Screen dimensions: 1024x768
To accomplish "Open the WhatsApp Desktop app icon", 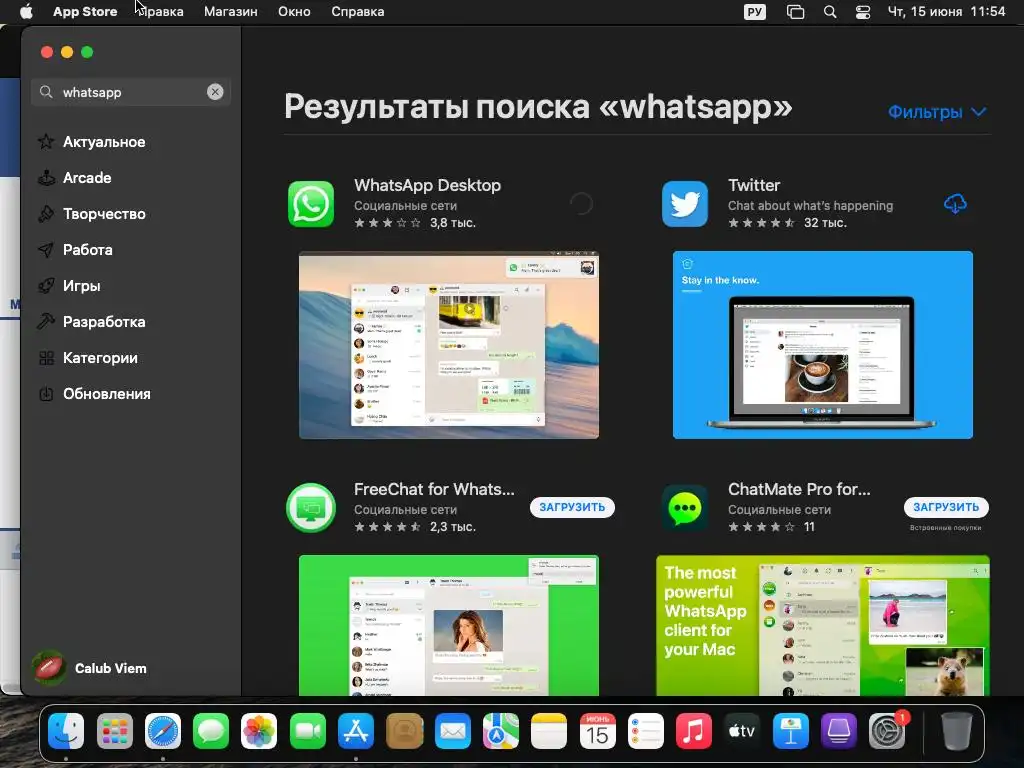I will point(311,204).
